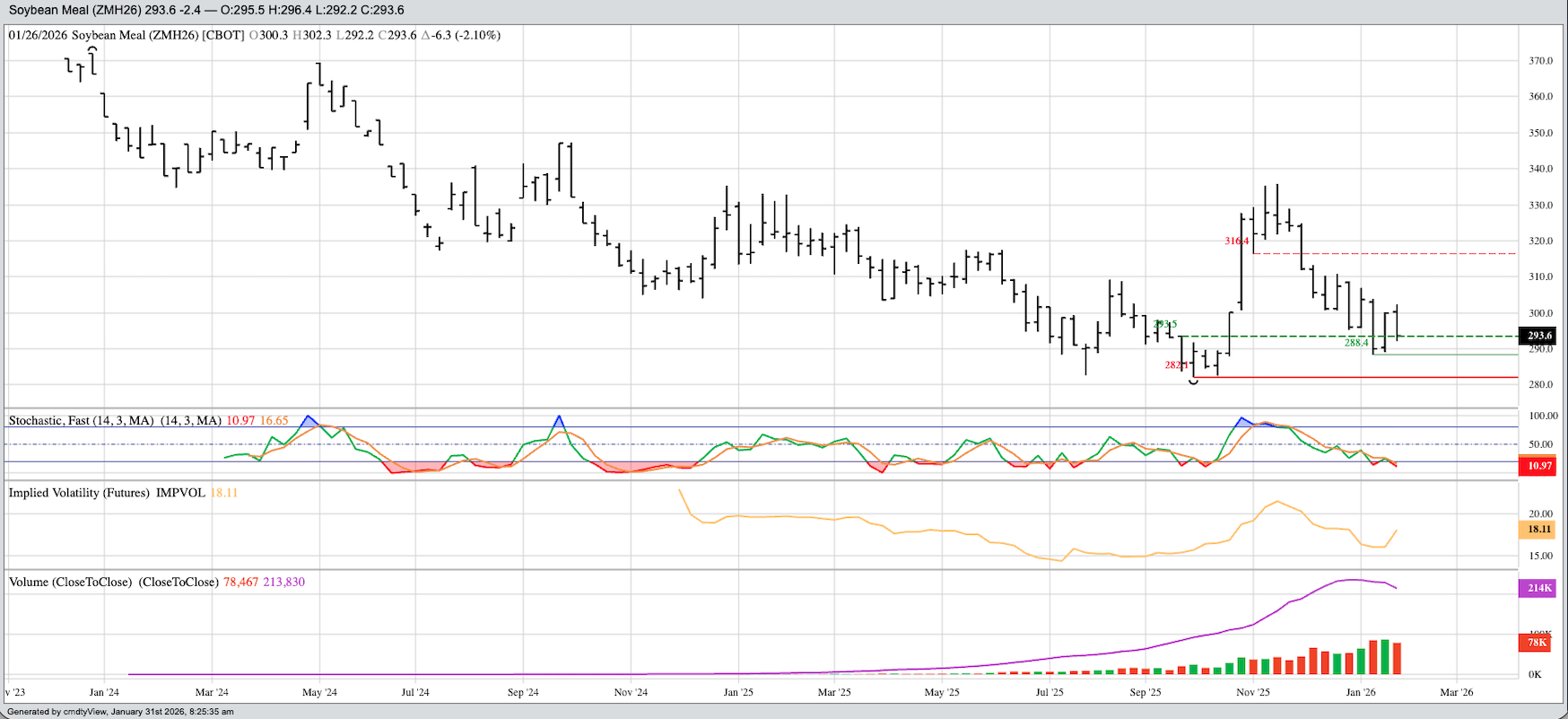Image resolution: width=1568 pixels, height=719 pixels.
Task: Click the Volume (CloseToClose) panel title
Action: click(x=113, y=582)
